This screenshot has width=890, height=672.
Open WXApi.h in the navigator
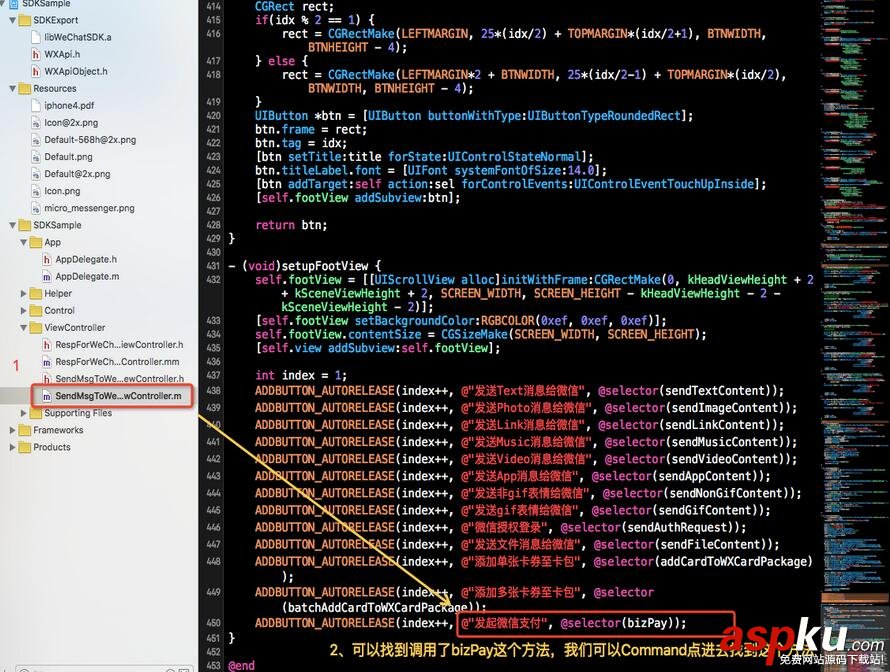tap(62, 54)
